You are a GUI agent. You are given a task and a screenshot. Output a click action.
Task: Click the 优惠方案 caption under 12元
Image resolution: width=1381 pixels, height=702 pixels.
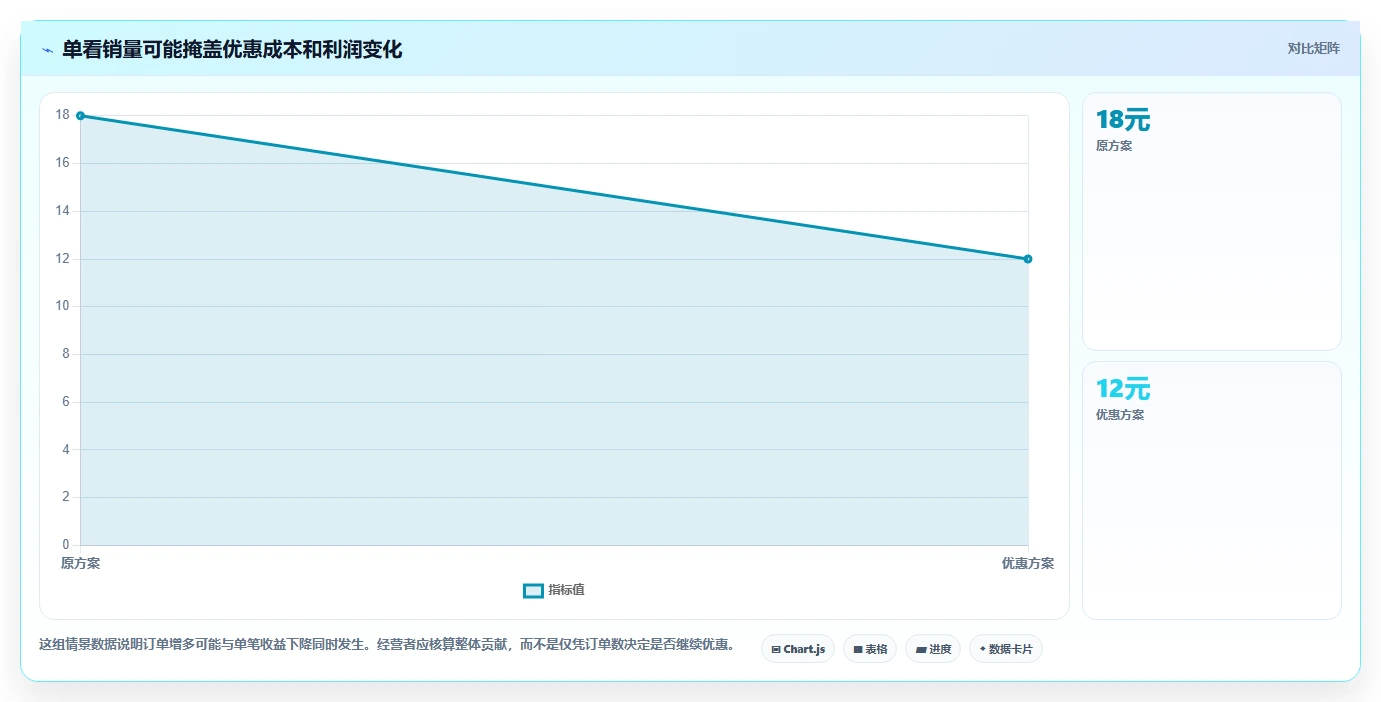click(x=1120, y=415)
